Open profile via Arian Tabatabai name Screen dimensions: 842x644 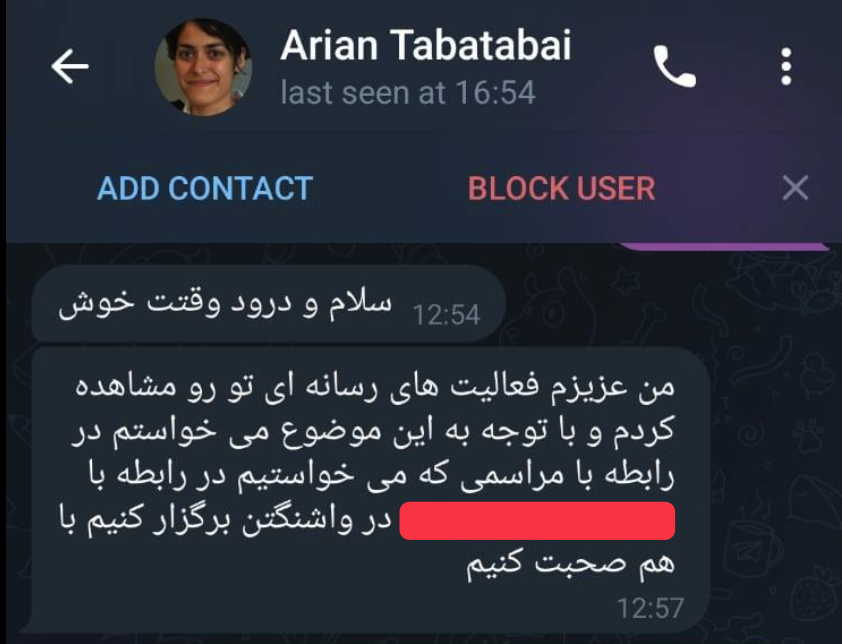point(425,45)
